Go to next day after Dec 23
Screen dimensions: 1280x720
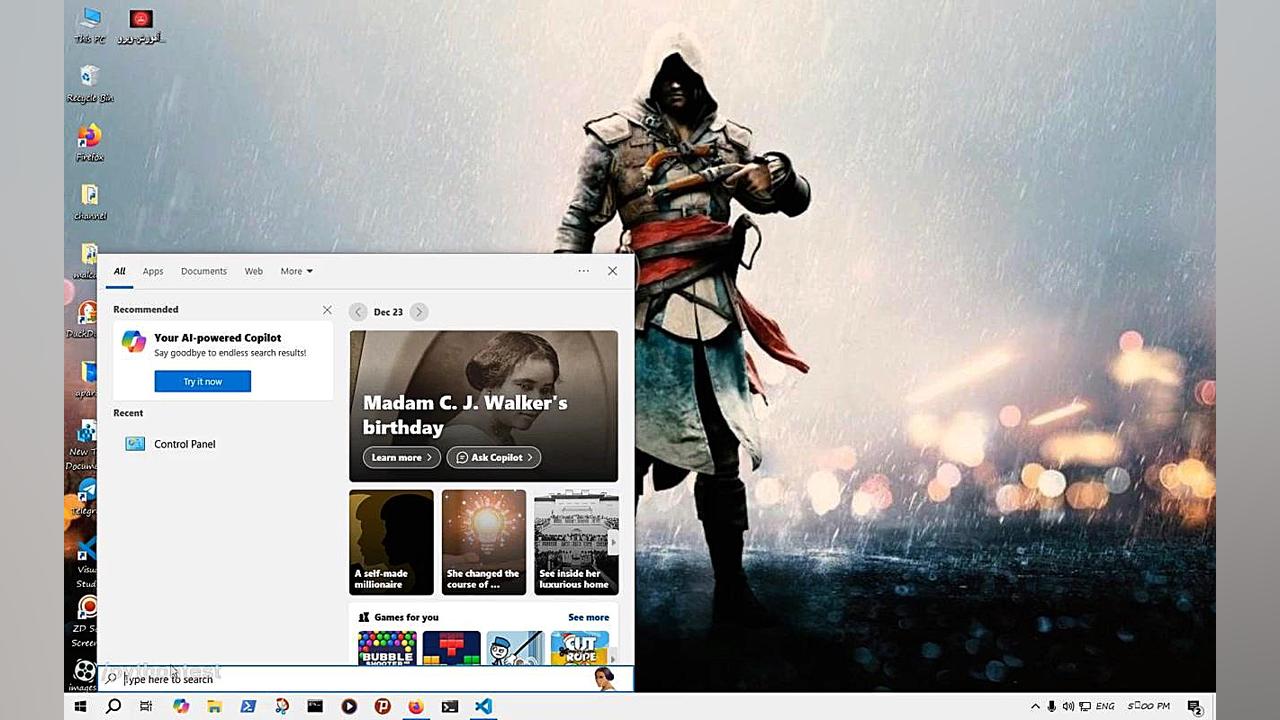click(419, 312)
